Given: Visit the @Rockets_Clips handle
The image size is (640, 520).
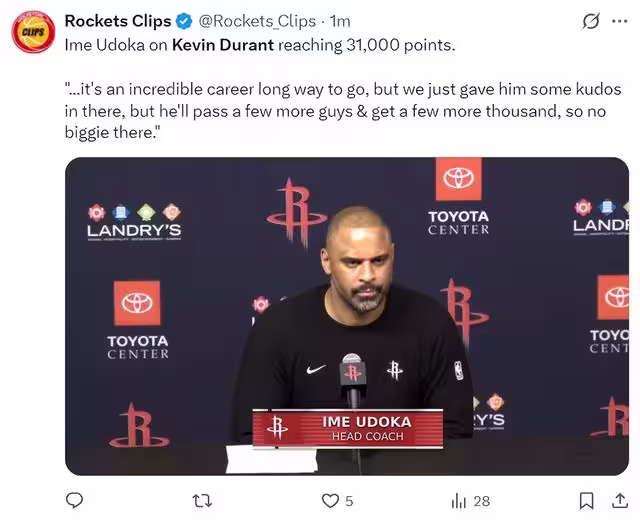Looking at the screenshot, I should click(x=257, y=21).
